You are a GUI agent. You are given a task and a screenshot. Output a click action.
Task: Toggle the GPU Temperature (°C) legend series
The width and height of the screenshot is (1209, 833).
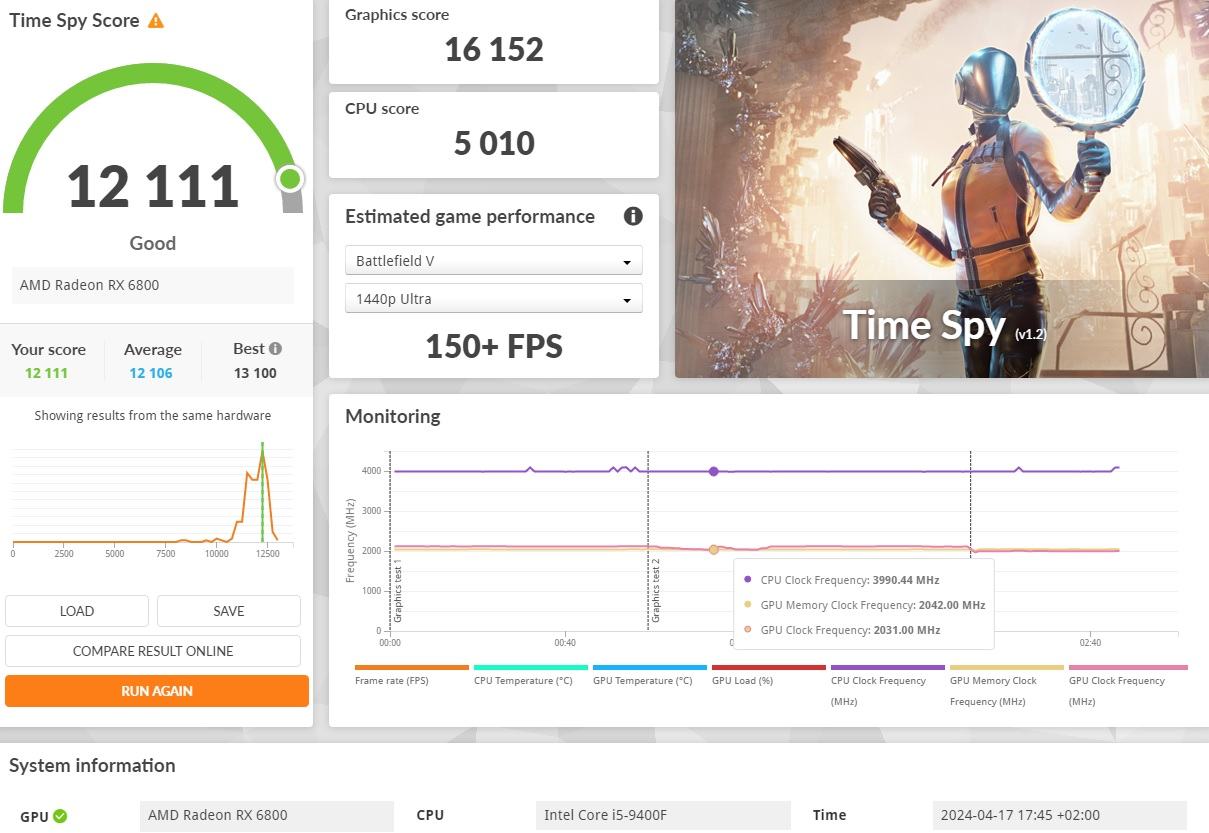(x=650, y=675)
